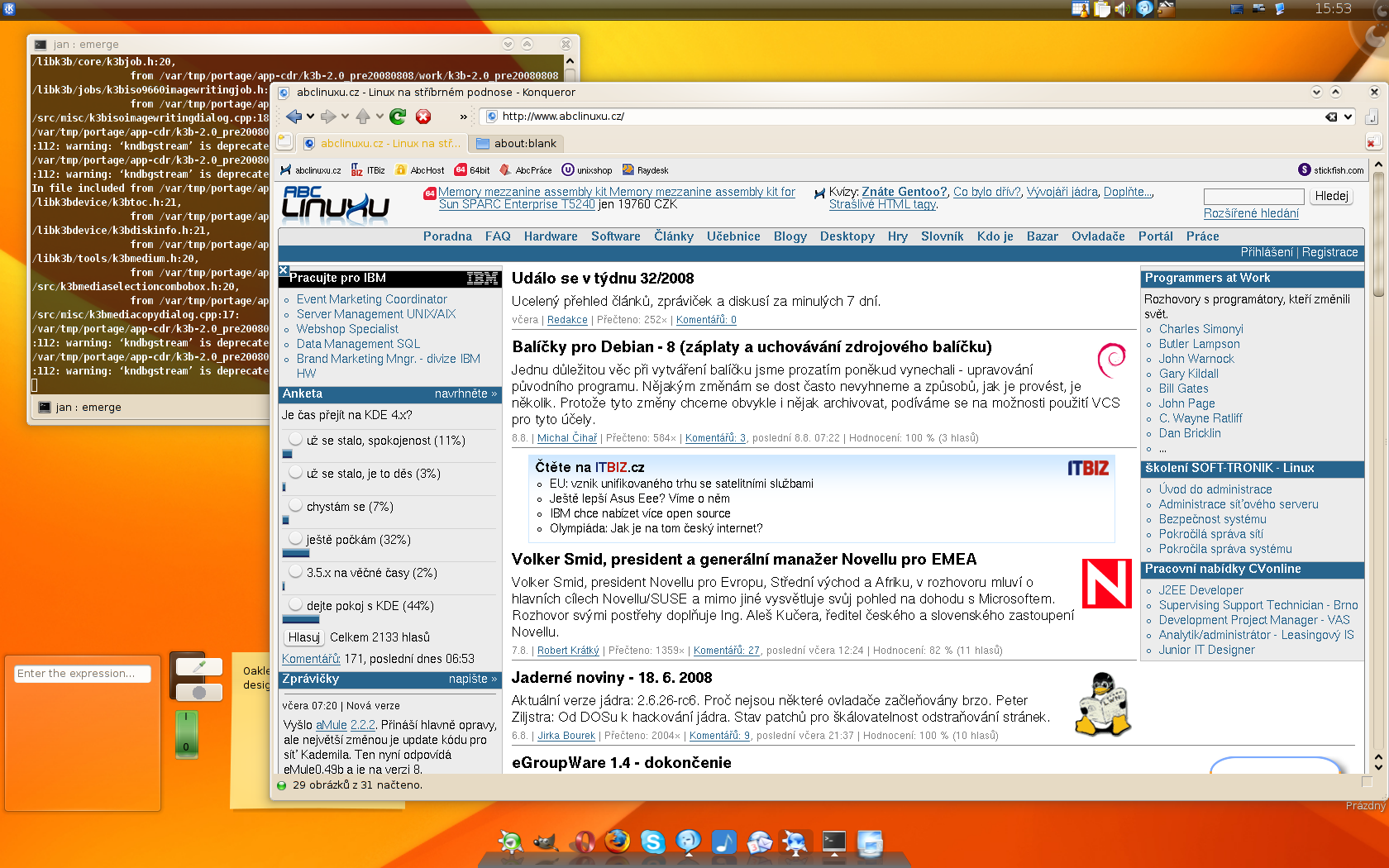Open the up button dropdown arrow

[x=379, y=117]
